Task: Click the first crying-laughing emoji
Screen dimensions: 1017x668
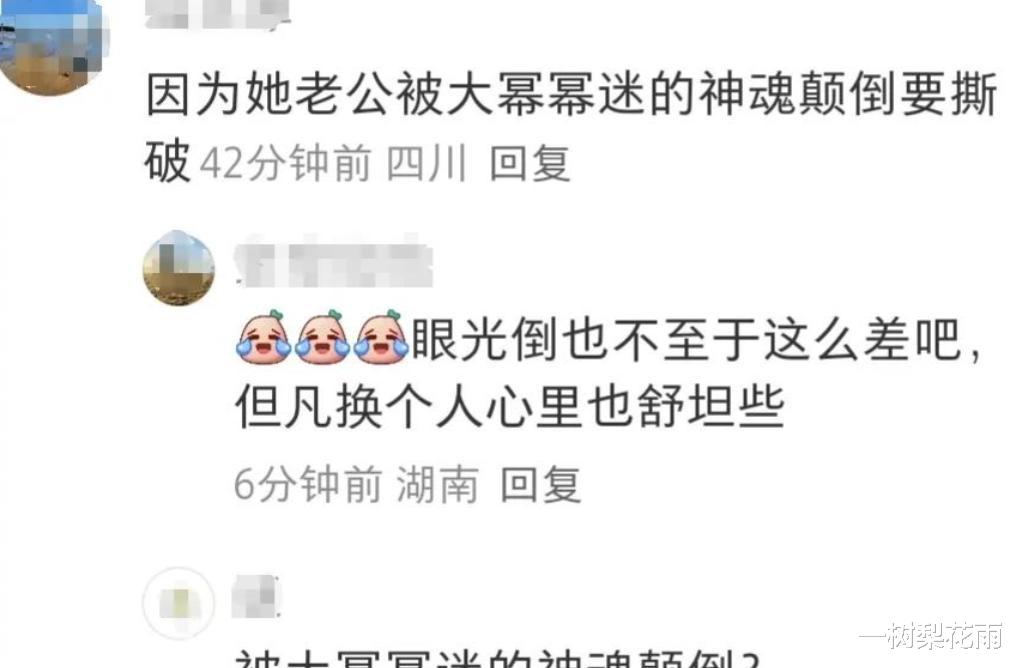Action: click(x=263, y=336)
